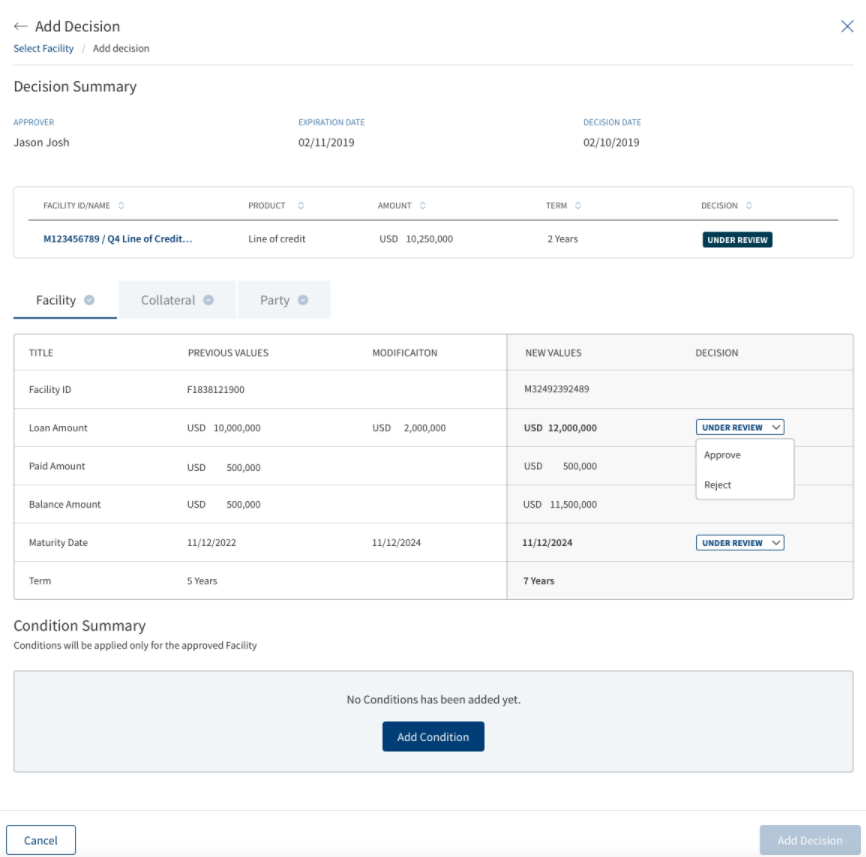This screenshot has height=857, width=866.
Task: Click the checkmark icon on Facility tab
Action: [89, 300]
